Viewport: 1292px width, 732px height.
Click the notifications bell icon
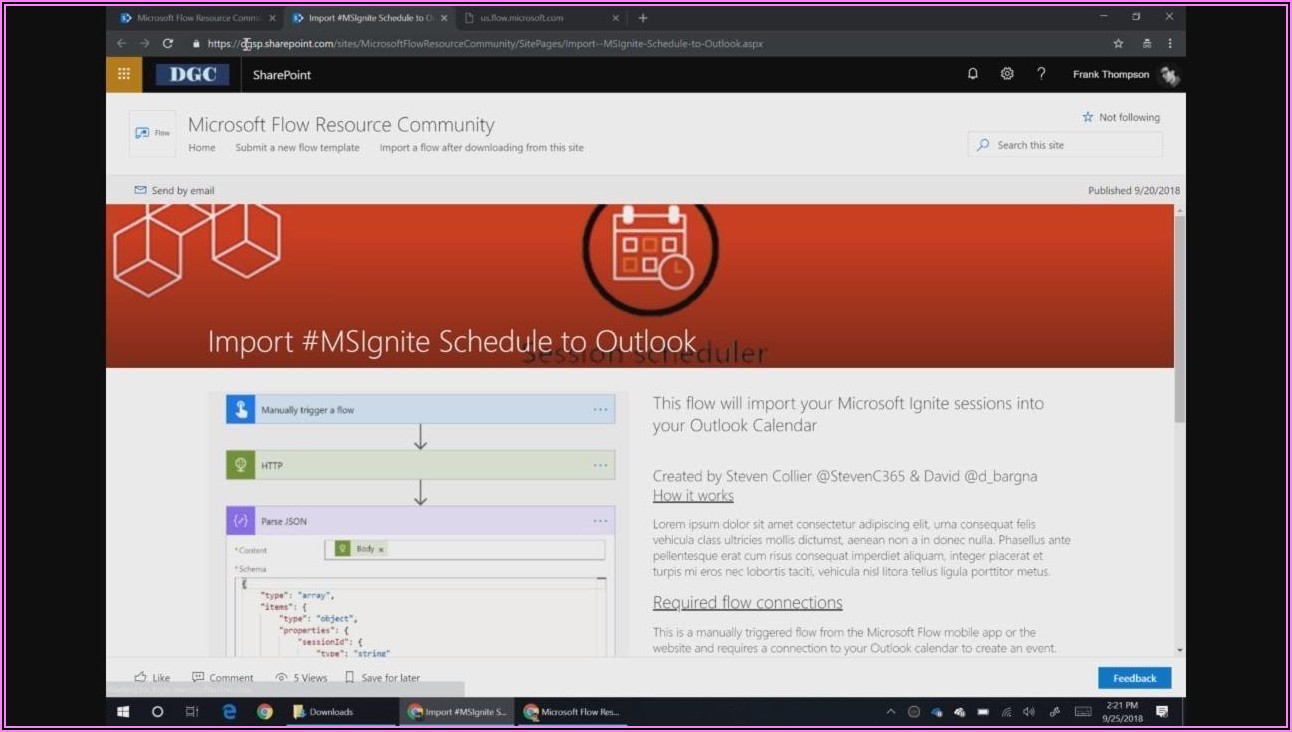tap(972, 74)
